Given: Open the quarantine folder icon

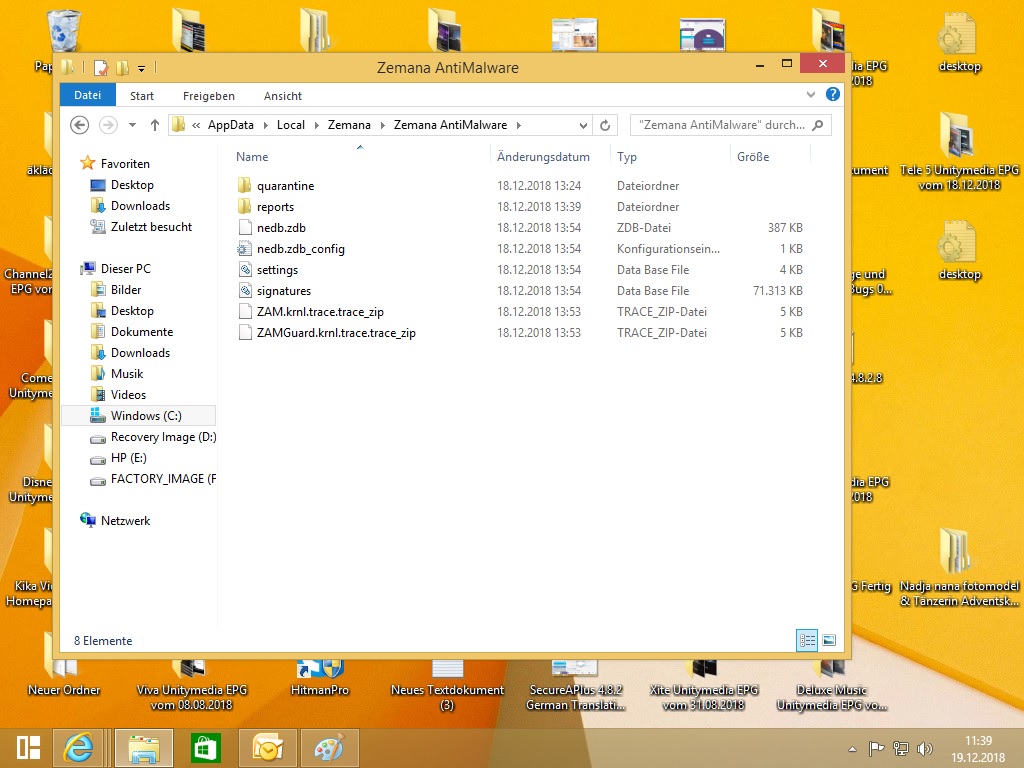Looking at the screenshot, I should pyautogui.click(x=244, y=185).
